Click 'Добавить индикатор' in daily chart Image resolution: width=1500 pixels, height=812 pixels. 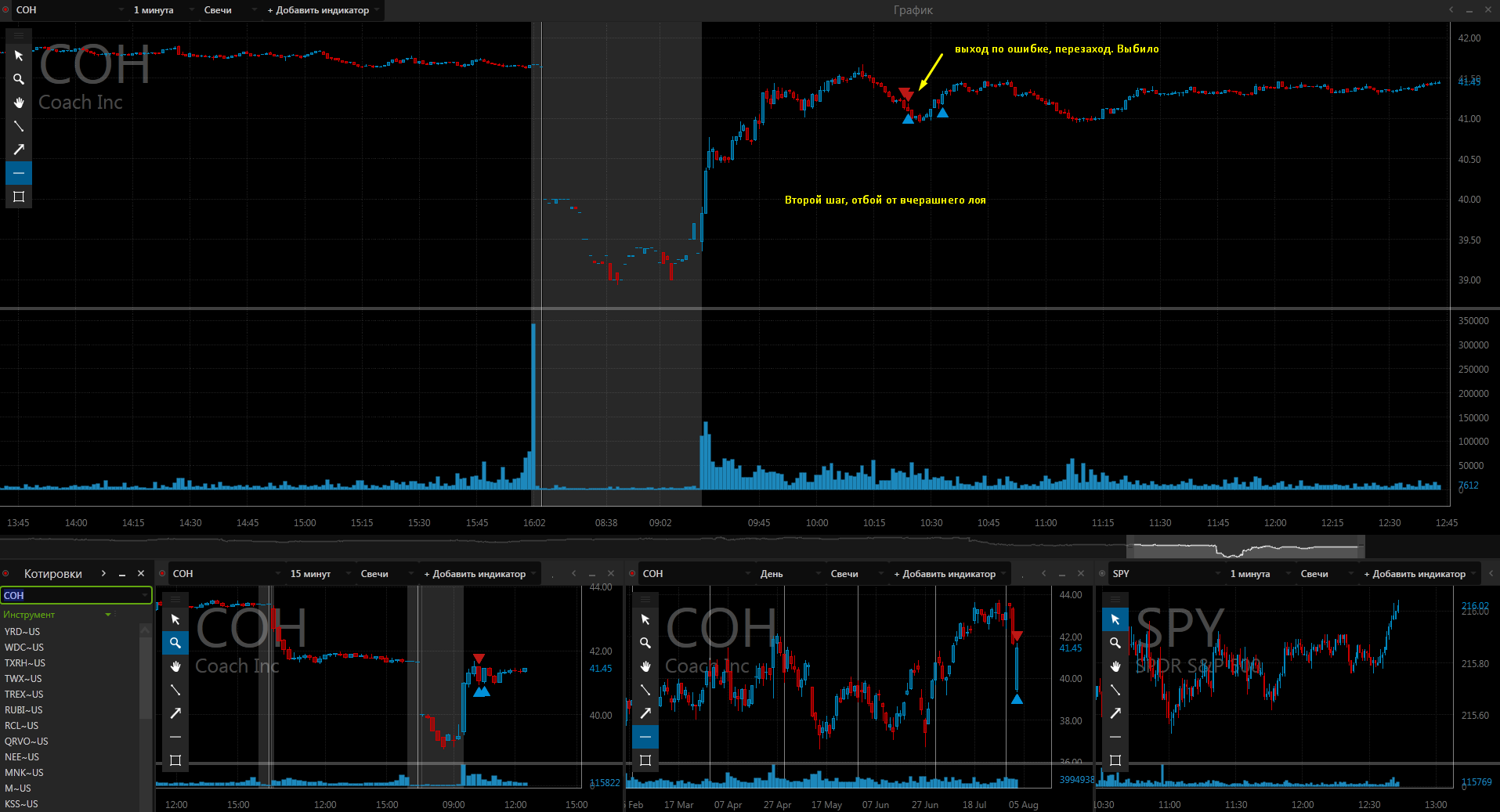click(949, 574)
